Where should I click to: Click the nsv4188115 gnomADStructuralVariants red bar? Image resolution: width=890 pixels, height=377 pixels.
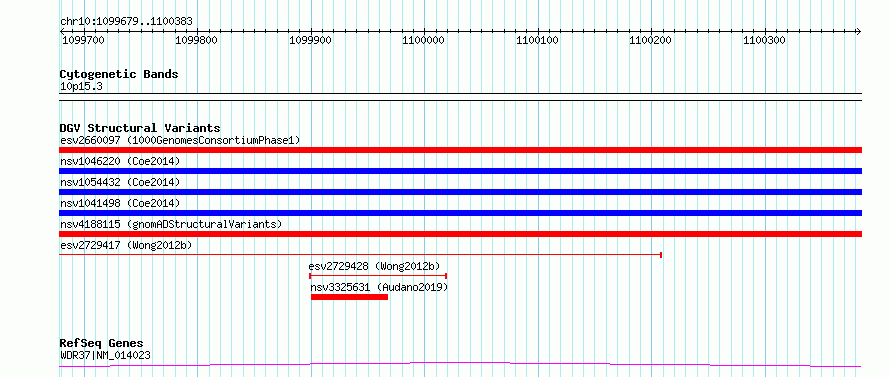(460, 234)
